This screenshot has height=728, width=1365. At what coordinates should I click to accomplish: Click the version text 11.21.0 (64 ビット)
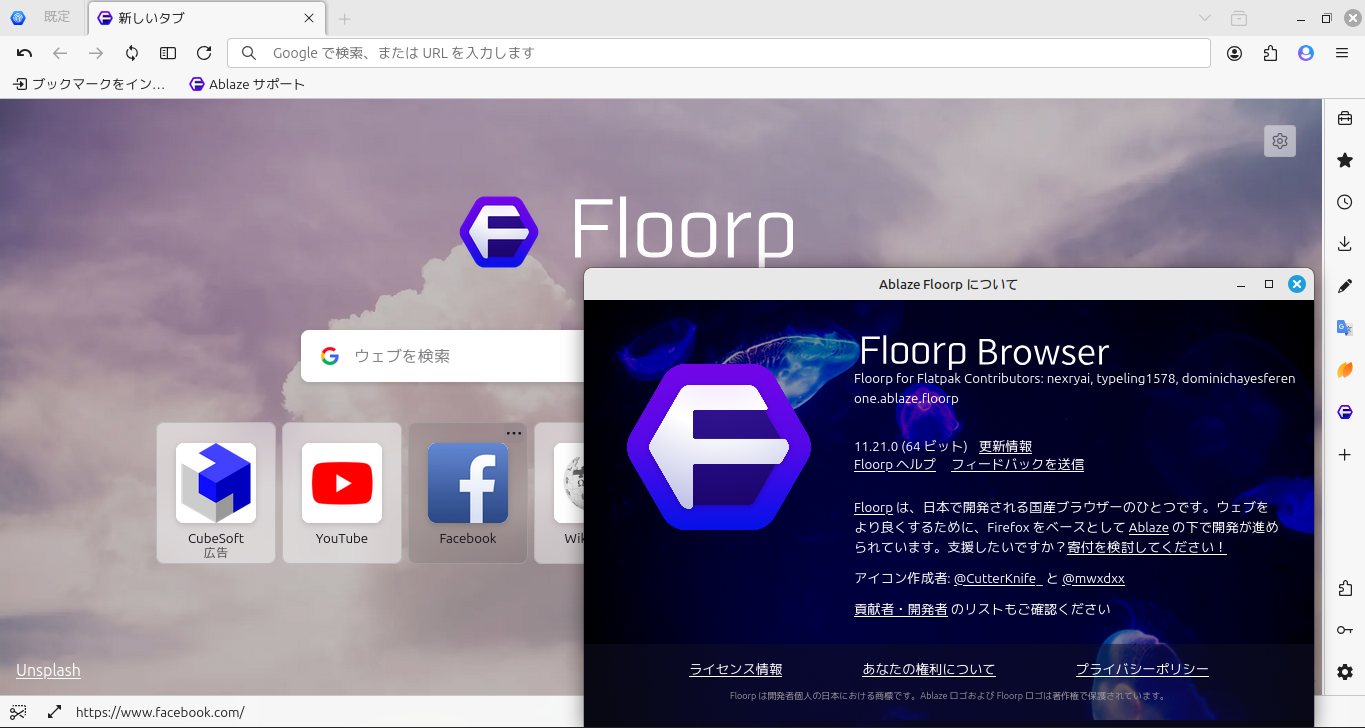coord(911,447)
